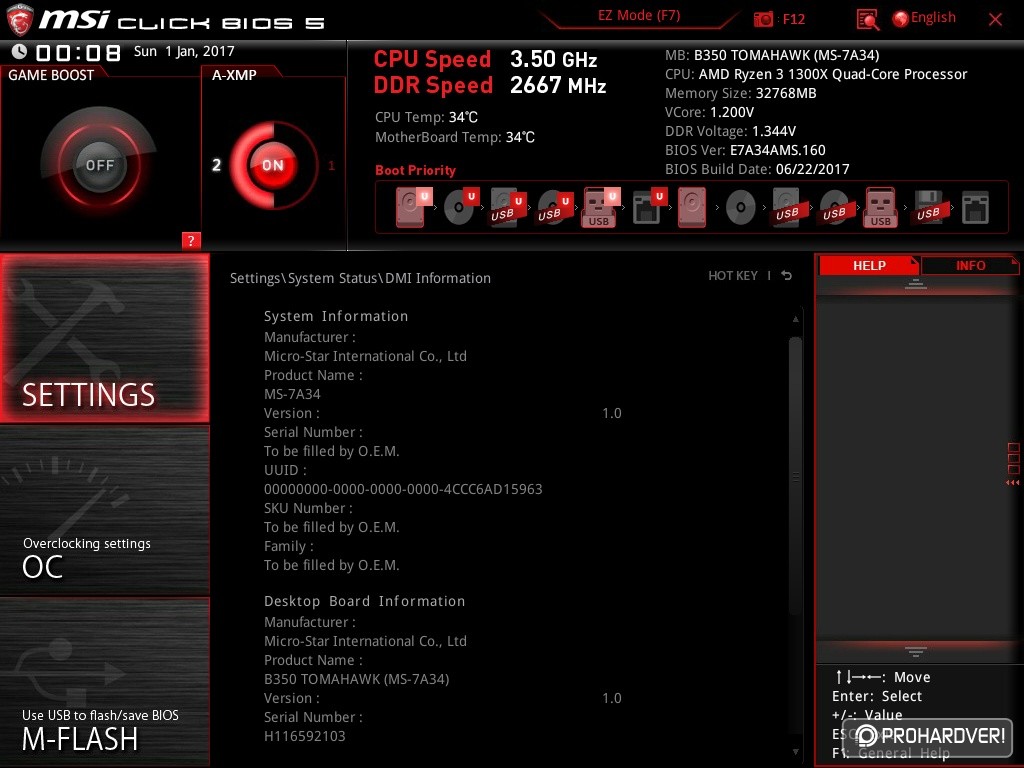
Task: Select the UEFI USB hard disk boot icon
Action: click(x=508, y=208)
